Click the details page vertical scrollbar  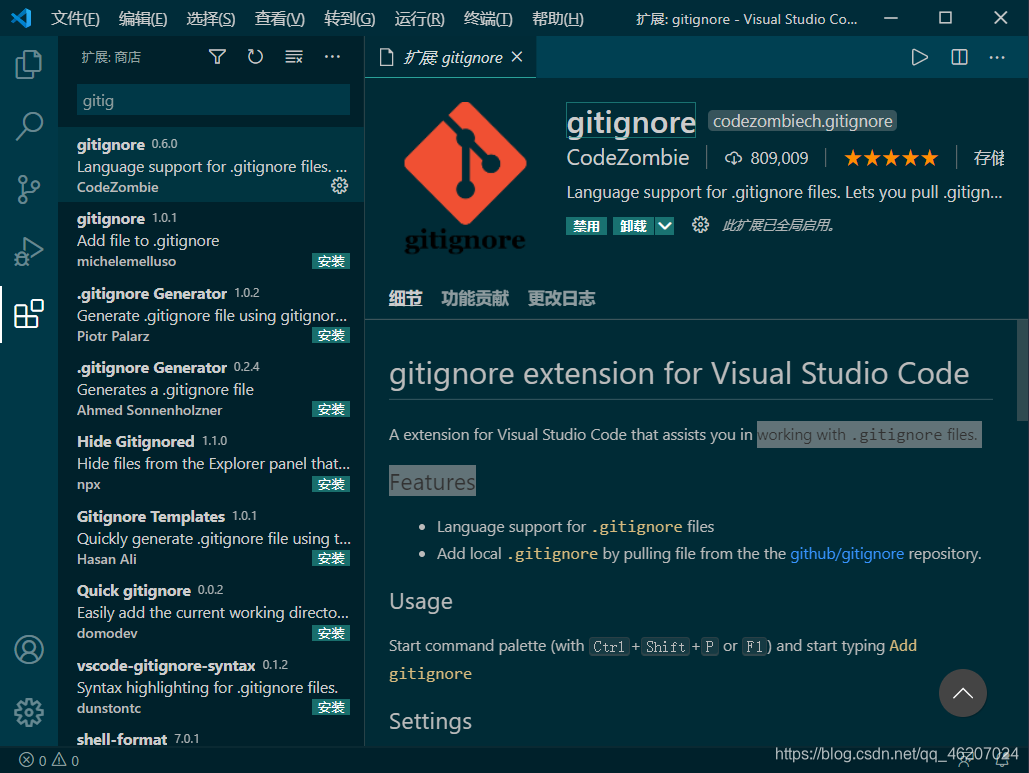pos(1022,371)
